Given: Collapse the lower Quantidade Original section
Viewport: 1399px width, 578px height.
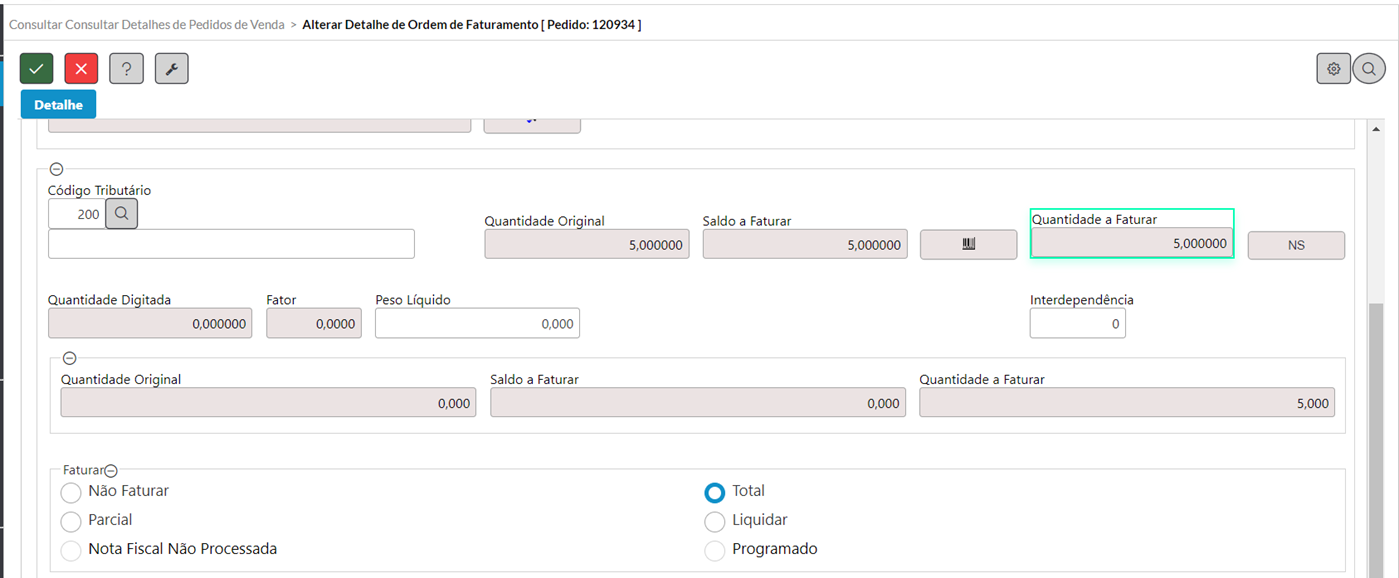Looking at the screenshot, I should [x=69, y=358].
